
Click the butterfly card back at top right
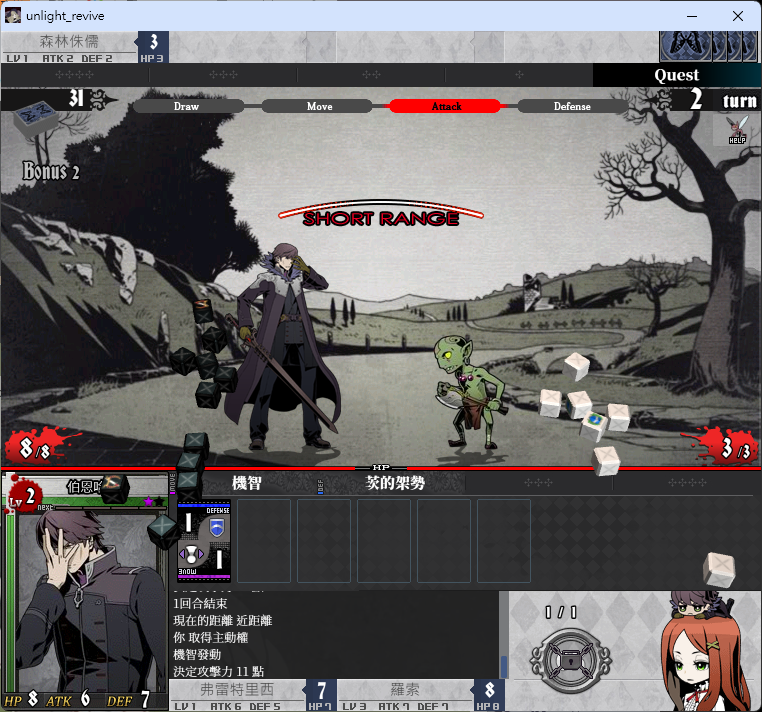(685, 46)
